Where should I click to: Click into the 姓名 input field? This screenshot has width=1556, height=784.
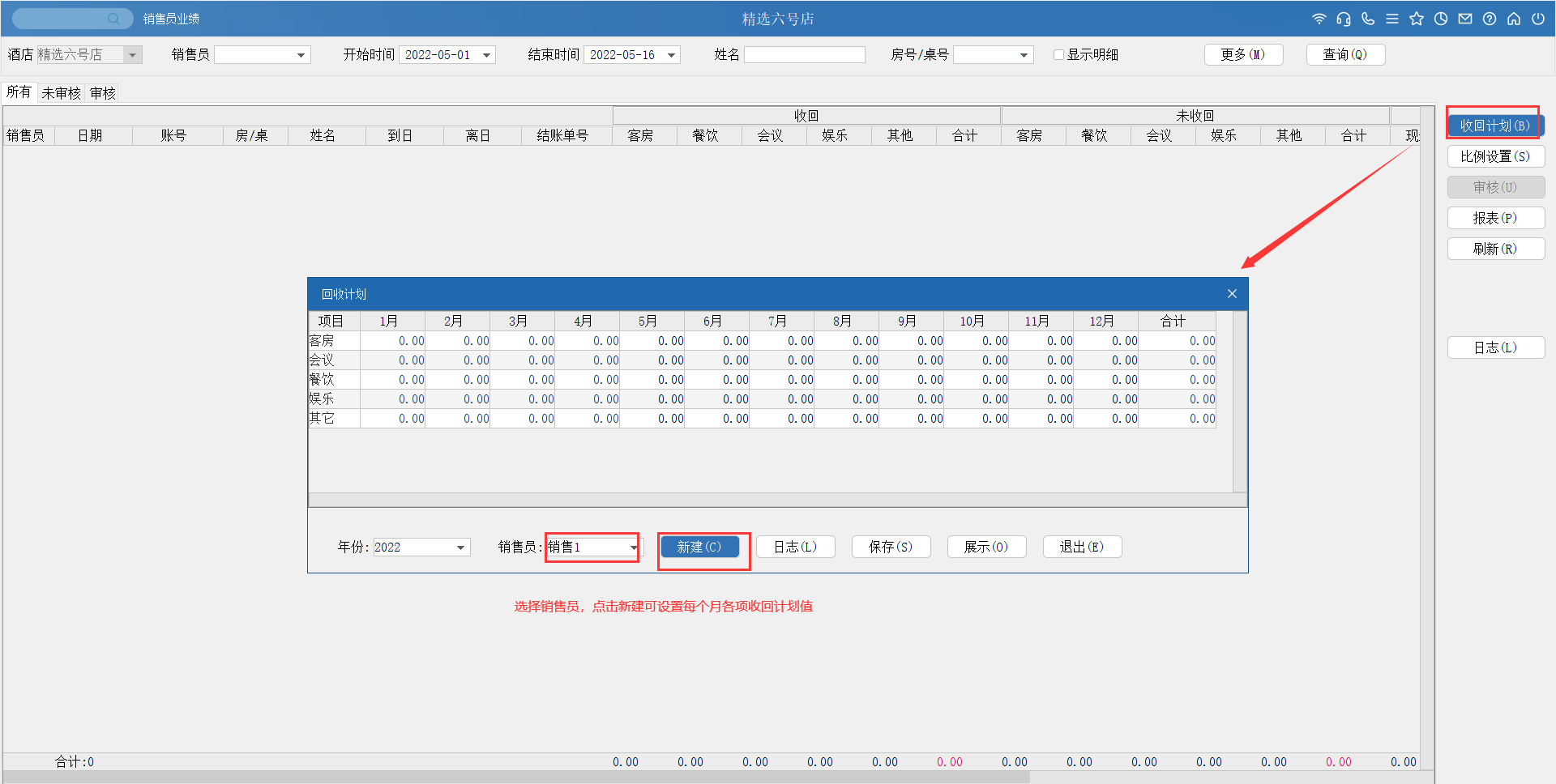[804, 55]
